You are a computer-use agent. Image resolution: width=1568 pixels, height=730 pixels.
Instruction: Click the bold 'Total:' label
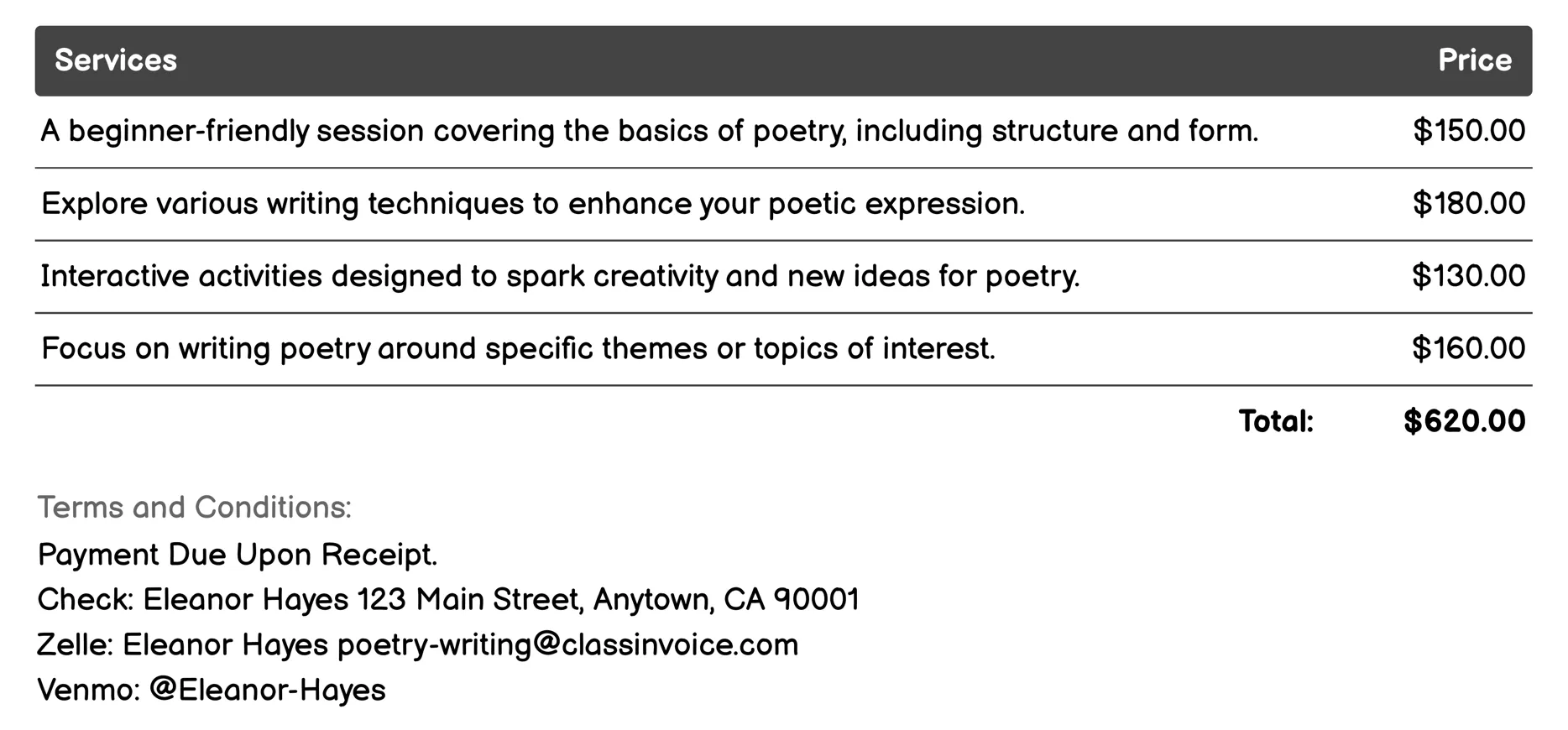click(1276, 421)
